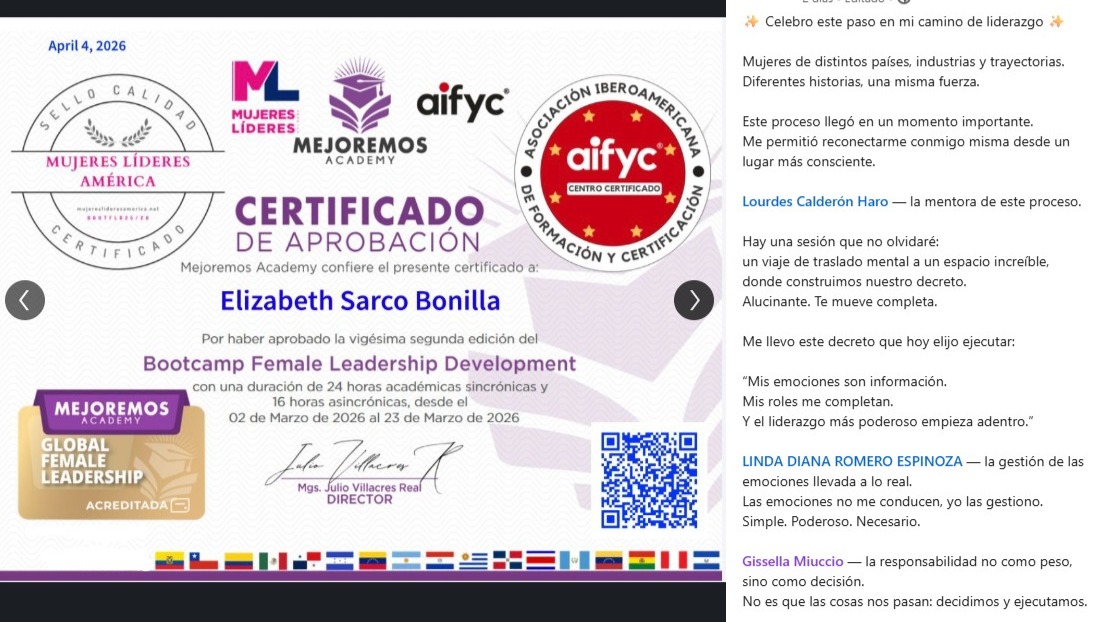Click the Mujeres Líderes ML logo
1106x622 pixels.
tap(265, 97)
